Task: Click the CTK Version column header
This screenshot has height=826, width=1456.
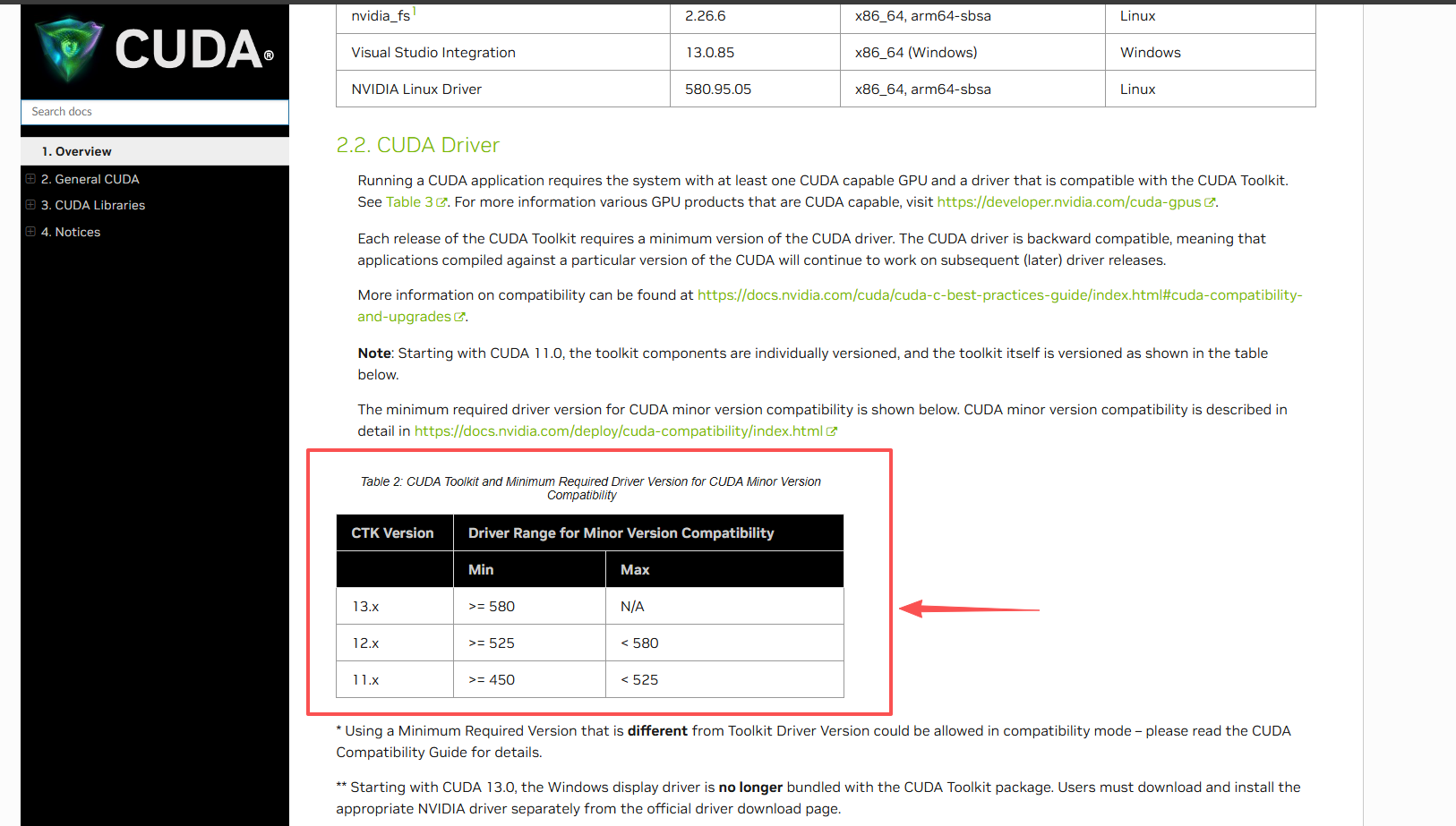Action: click(392, 533)
